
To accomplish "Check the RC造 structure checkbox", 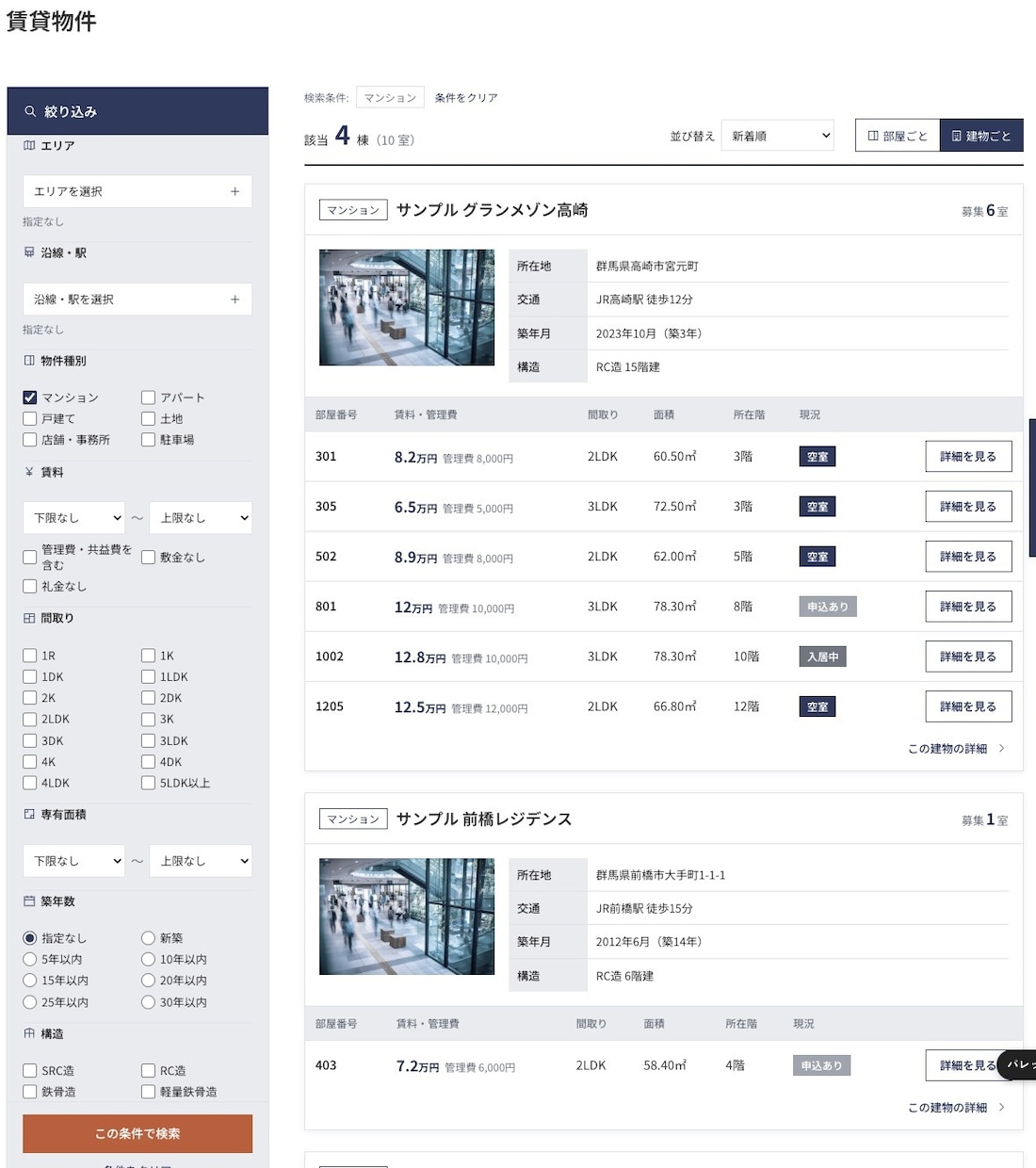I will (x=148, y=1070).
